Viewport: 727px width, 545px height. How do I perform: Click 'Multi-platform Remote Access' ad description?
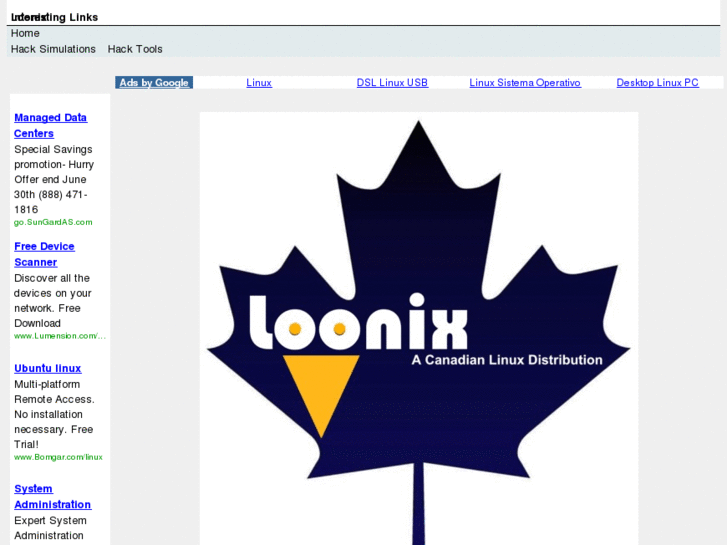[54, 414]
